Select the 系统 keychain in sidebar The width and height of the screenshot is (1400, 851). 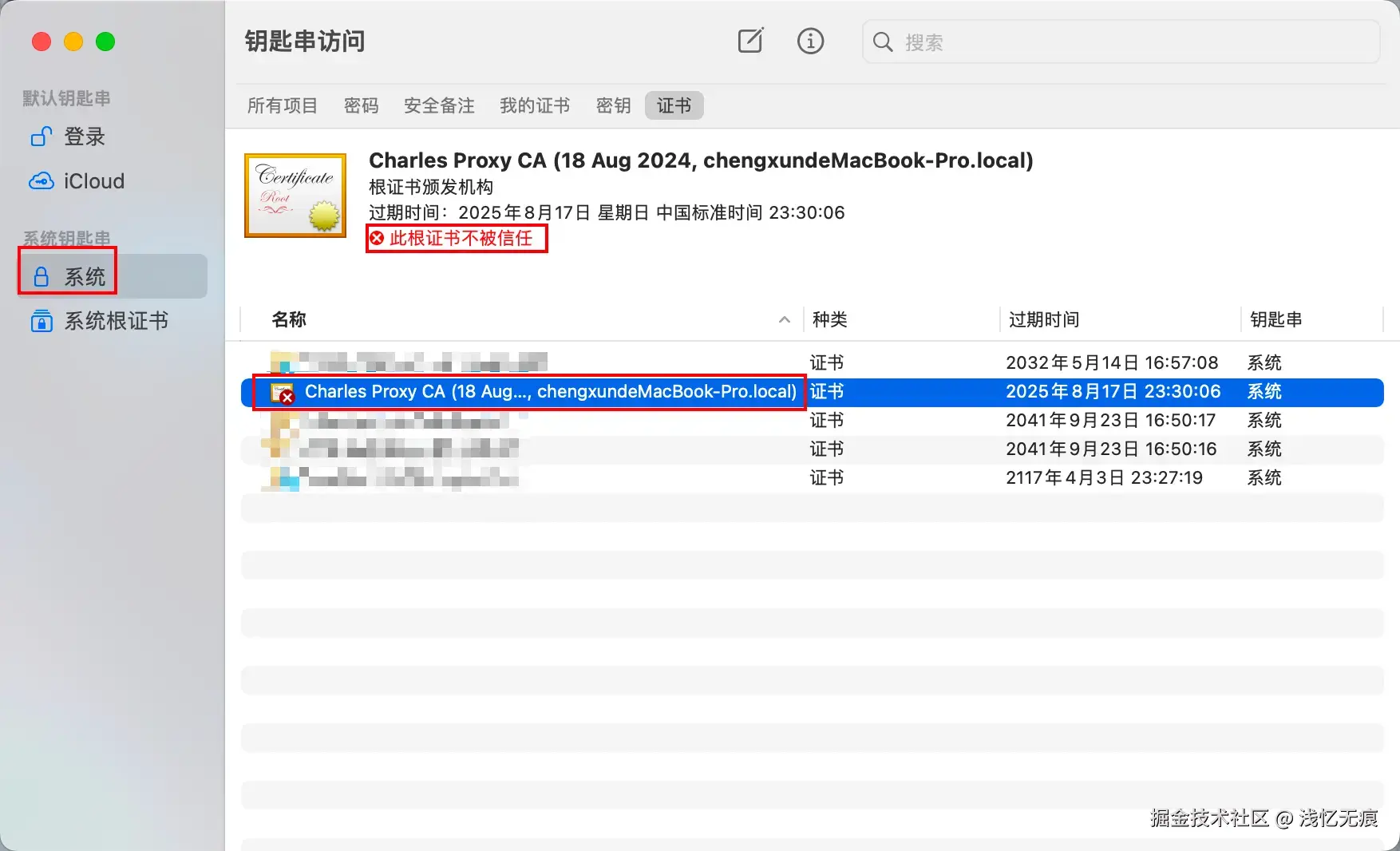113,276
